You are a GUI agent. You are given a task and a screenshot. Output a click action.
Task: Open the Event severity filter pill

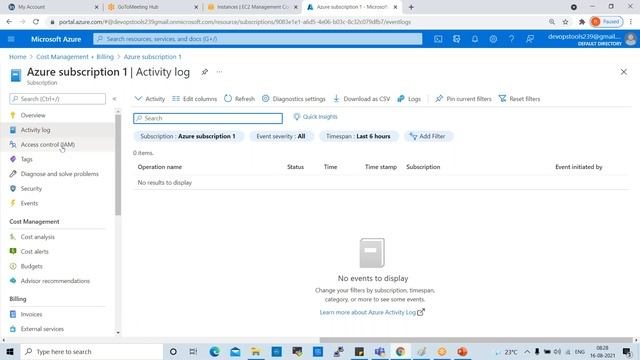tap(281, 136)
